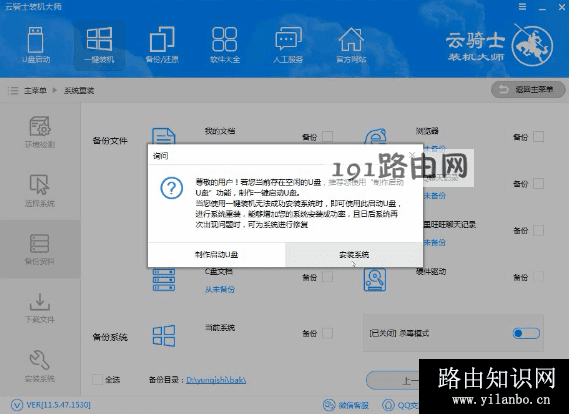This screenshot has height=414, width=569.
Task: Click the 硬件驱动 hard disk icon
Action: [x=374, y=280]
